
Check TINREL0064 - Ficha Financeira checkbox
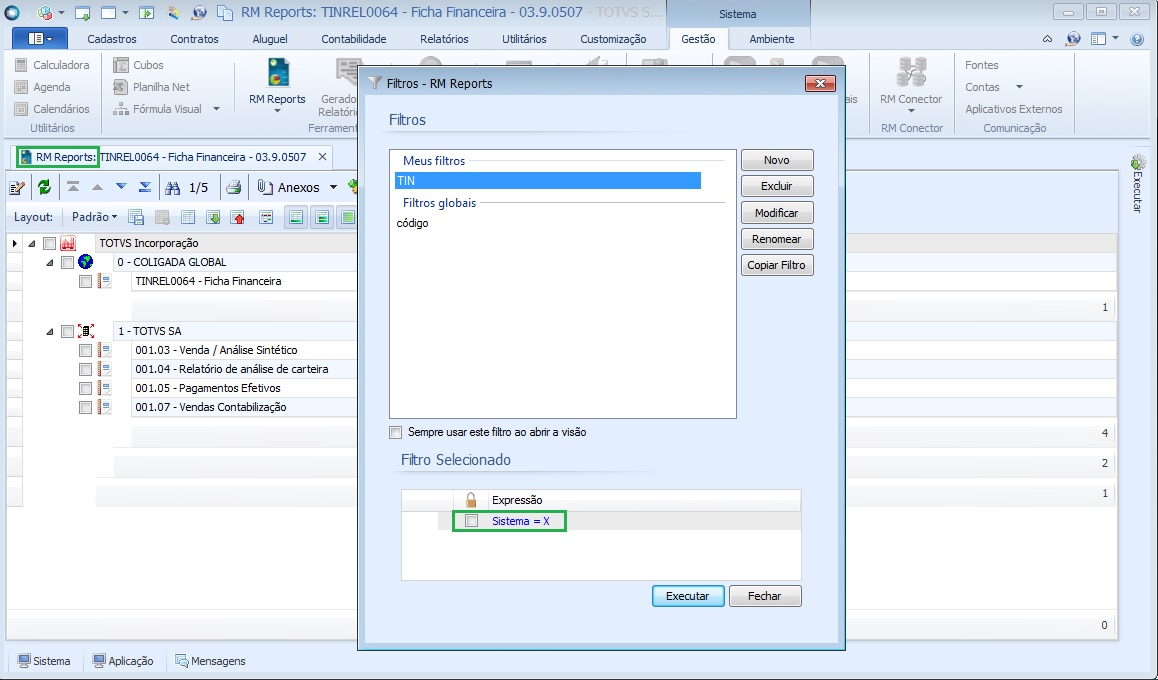pos(86,281)
